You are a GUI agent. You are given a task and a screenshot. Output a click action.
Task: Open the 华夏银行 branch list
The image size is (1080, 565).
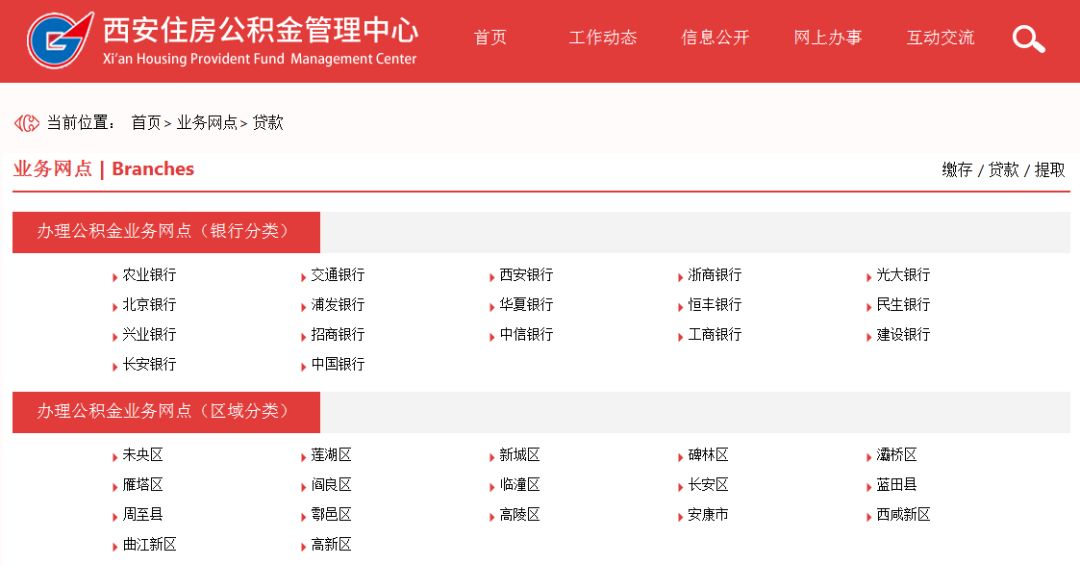coord(526,305)
